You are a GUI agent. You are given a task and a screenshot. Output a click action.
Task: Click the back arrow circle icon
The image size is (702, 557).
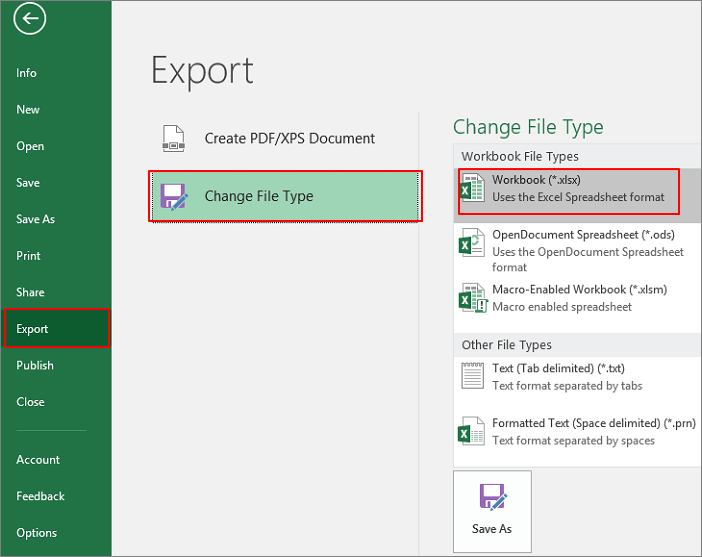(x=31, y=18)
